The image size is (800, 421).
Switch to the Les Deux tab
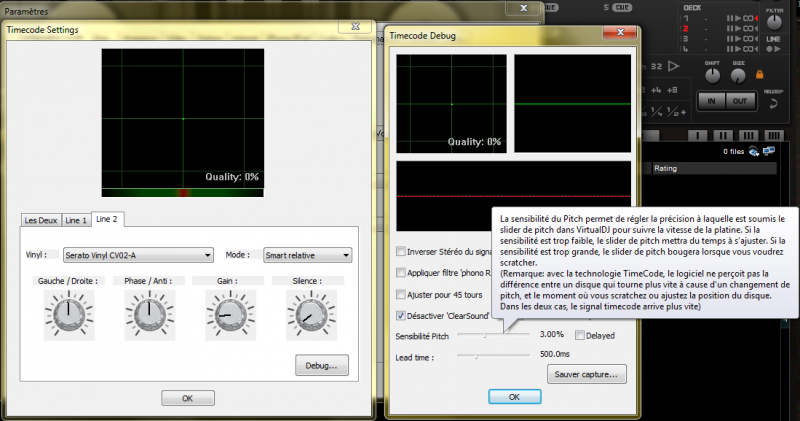click(x=41, y=219)
